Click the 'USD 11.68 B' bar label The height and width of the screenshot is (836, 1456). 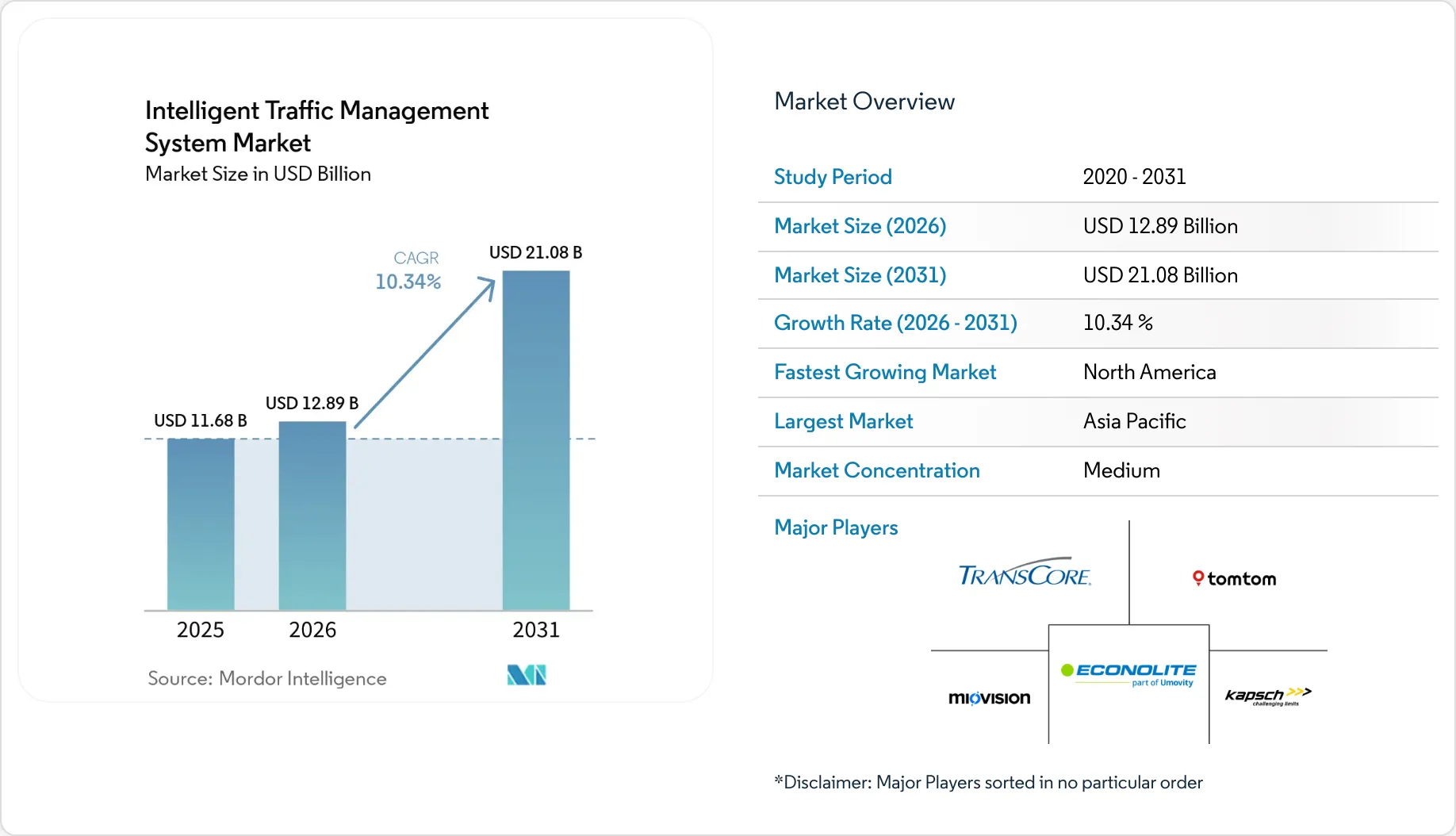(201, 420)
